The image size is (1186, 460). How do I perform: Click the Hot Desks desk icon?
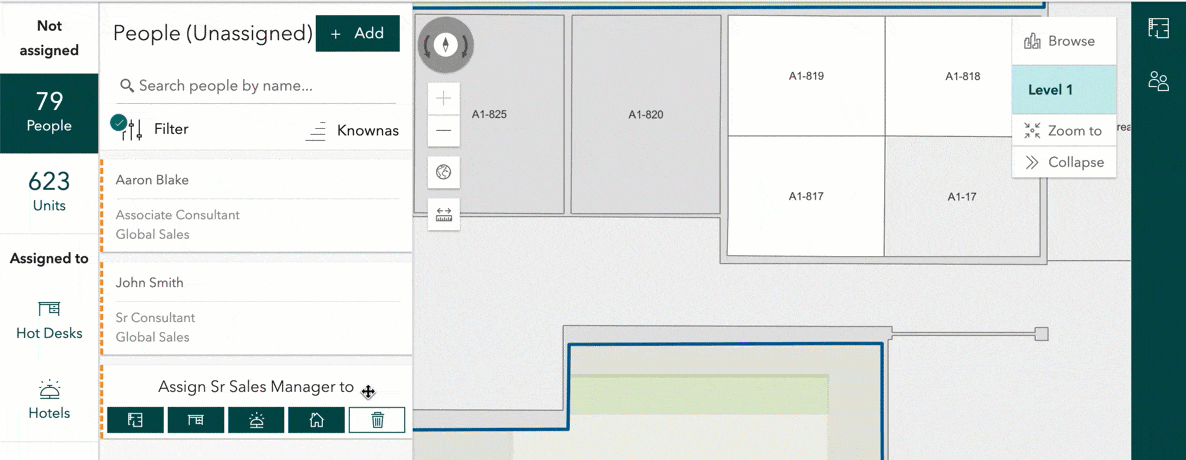pyautogui.click(x=49, y=309)
